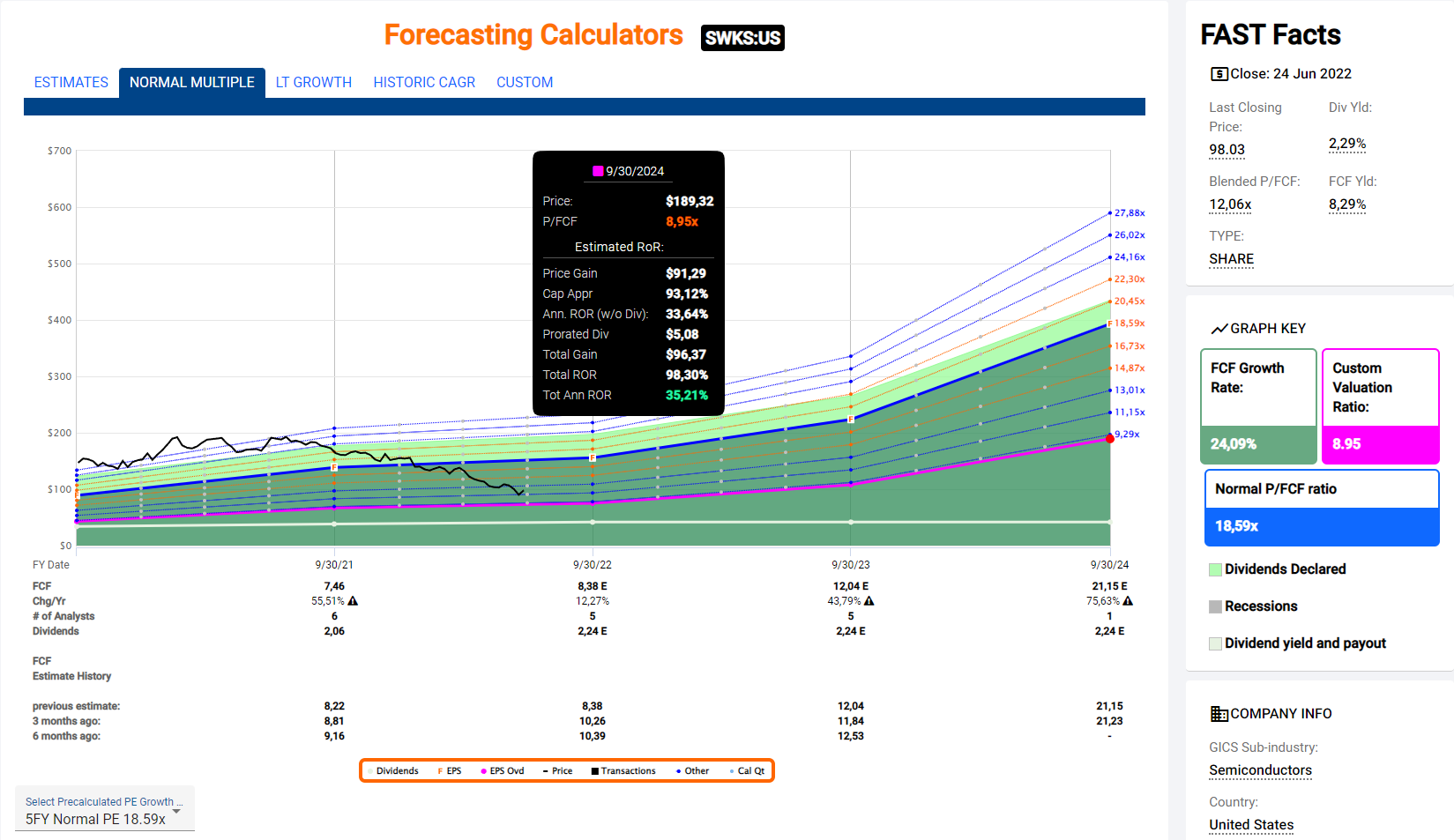Click the SWKS:US ticker badge
The image size is (1454, 840).
coord(742,38)
